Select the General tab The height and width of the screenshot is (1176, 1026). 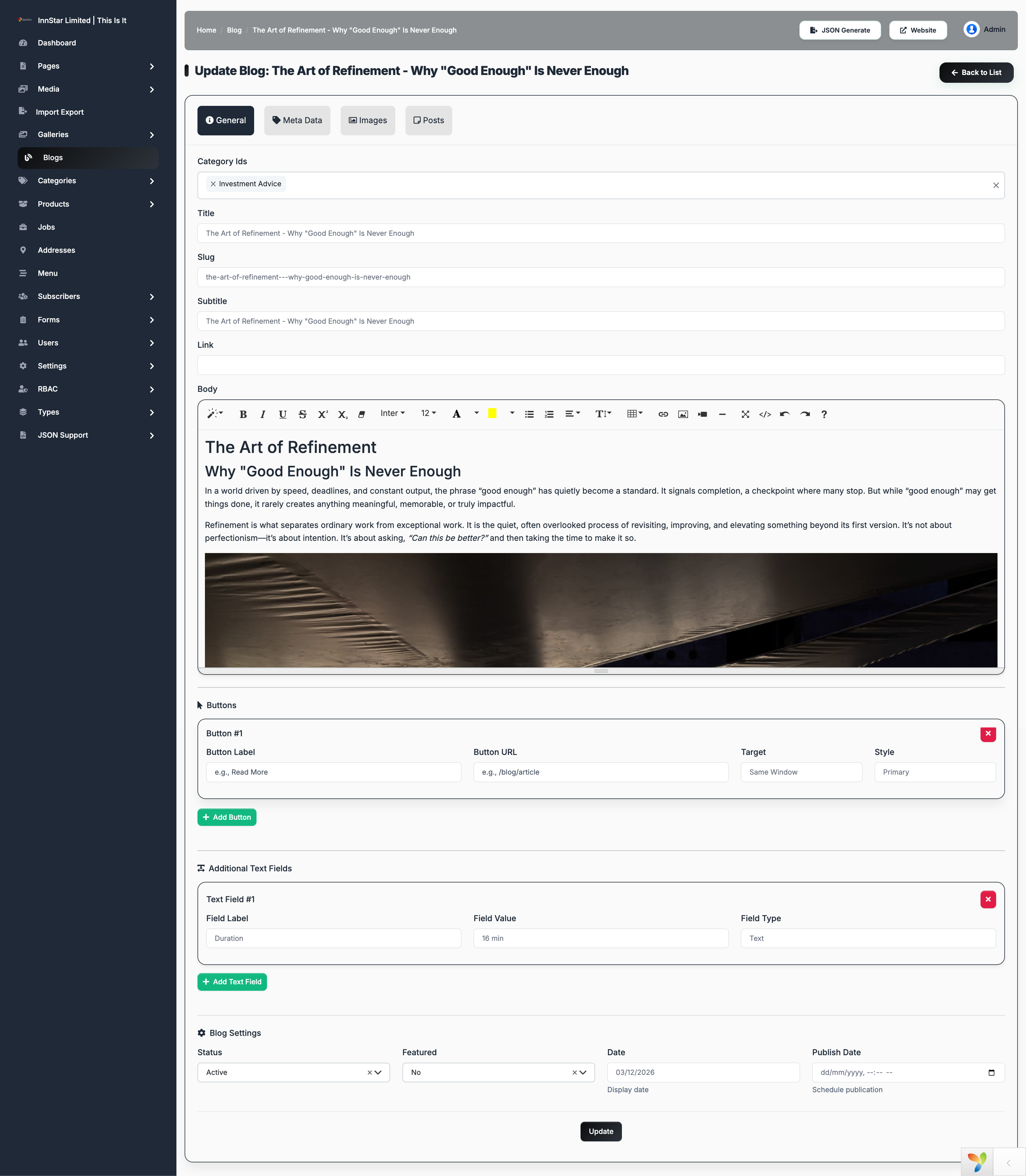(x=226, y=120)
